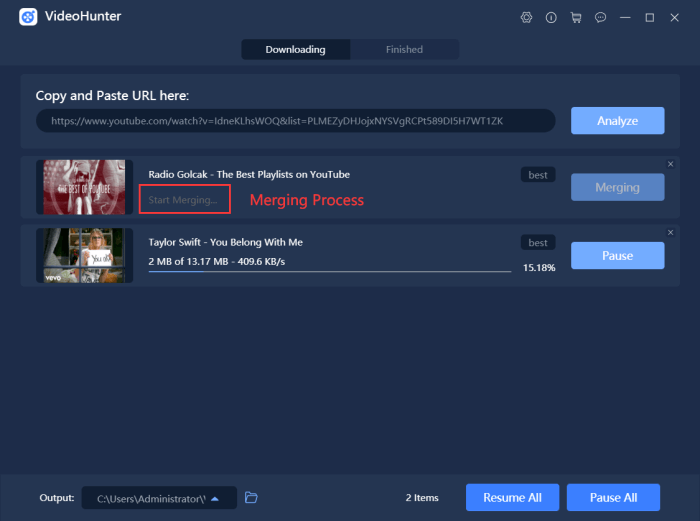
Task: Click the VideoHunter logo icon
Action: point(28,18)
